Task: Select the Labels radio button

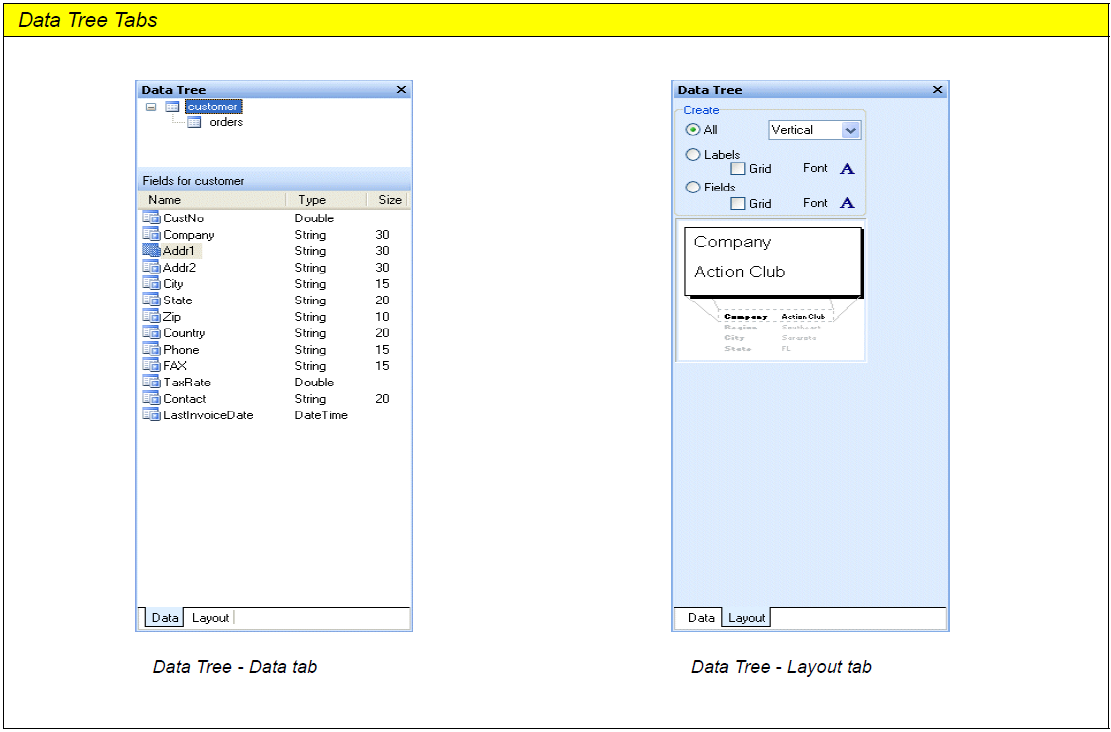Action: (x=693, y=155)
